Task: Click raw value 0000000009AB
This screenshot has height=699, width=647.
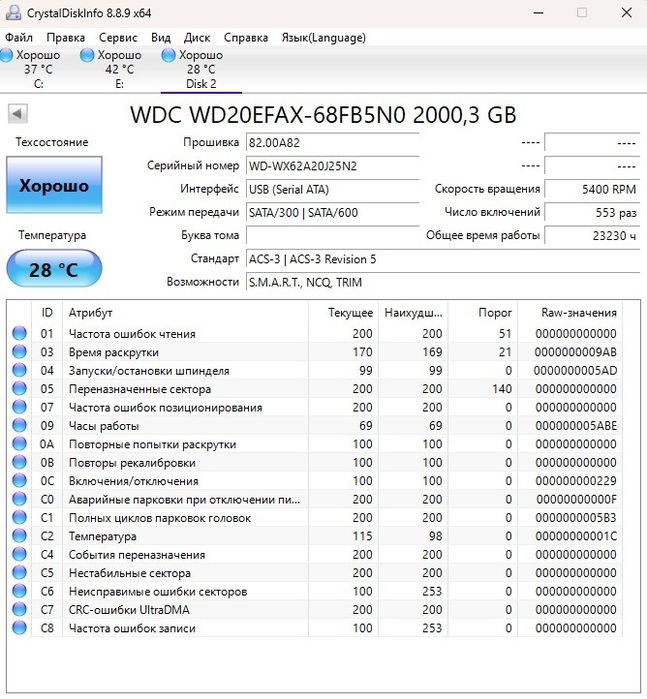Action: (575, 352)
